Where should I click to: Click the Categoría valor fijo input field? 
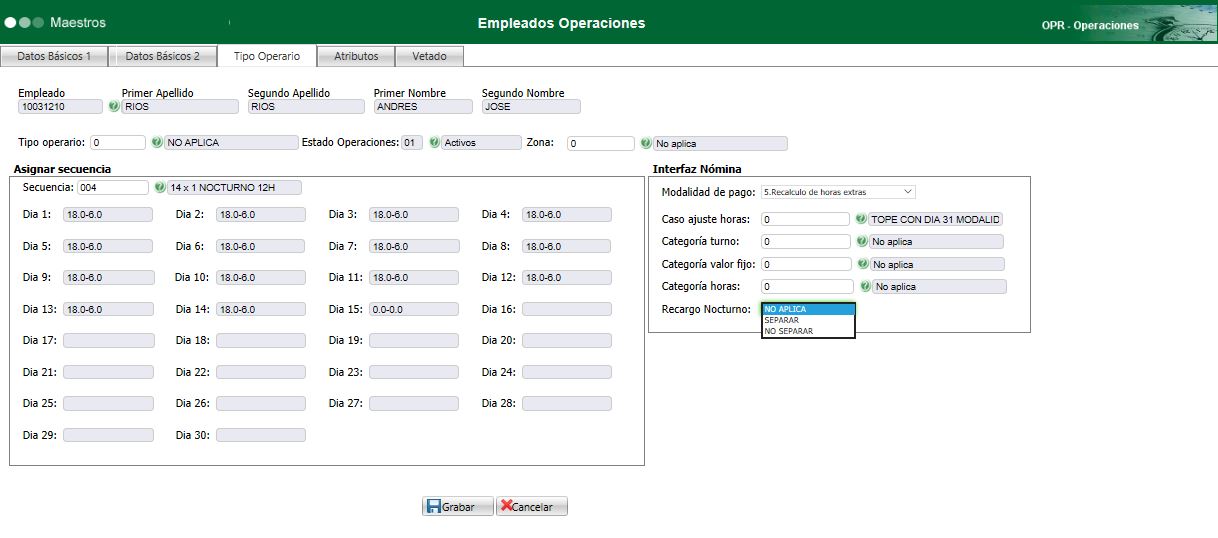coord(807,264)
